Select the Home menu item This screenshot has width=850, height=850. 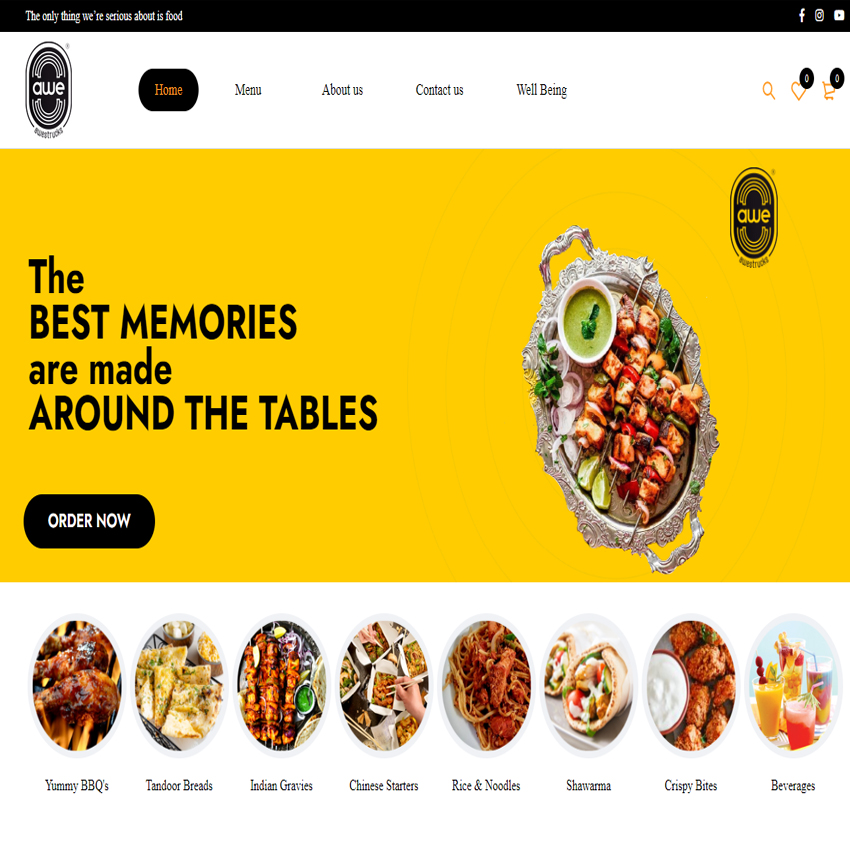click(x=168, y=90)
